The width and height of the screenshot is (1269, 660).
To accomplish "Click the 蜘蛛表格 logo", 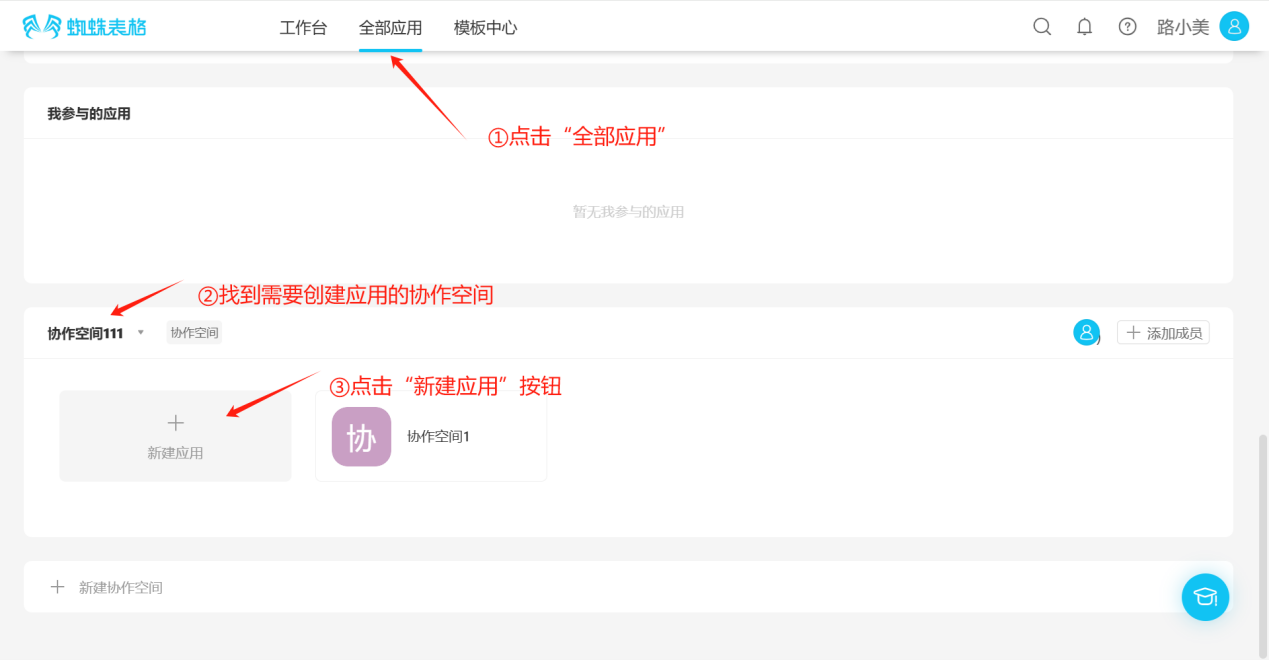I will click(84, 27).
